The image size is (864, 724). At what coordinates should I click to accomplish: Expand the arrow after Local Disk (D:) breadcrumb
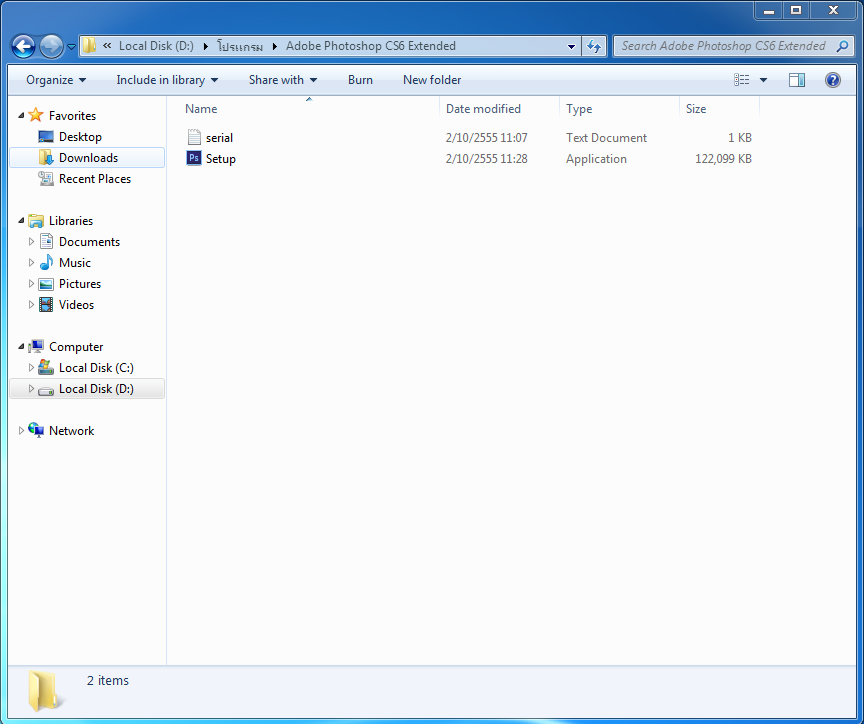(206, 46)
